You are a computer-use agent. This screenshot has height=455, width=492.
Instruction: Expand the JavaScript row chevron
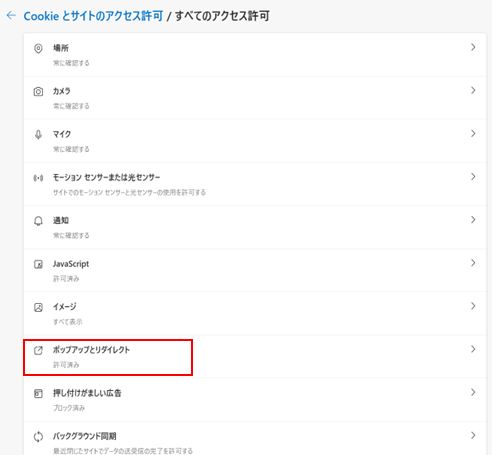473,263
